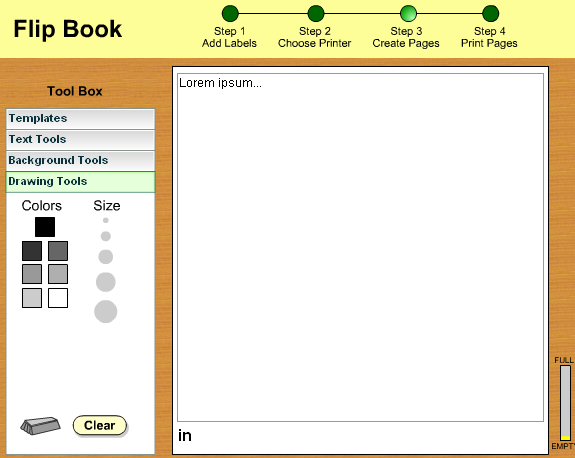Select the eraser tool icon
The height and width of the screenshot is (458, 575).
(x=40, y=426)
